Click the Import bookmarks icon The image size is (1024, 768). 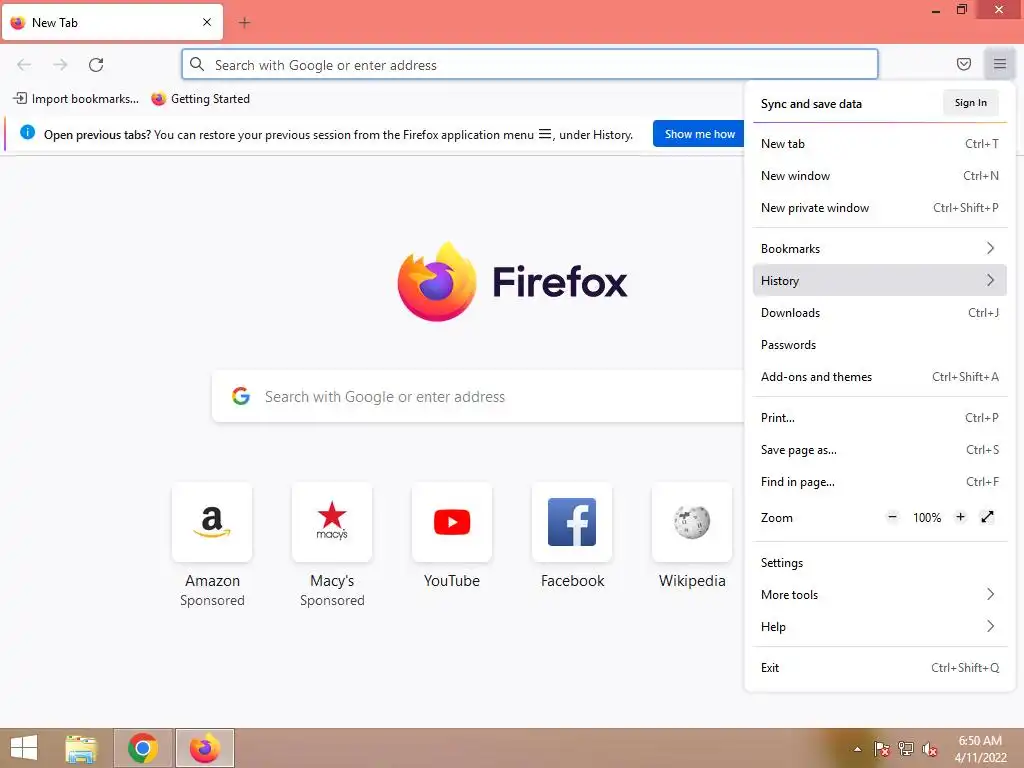[x=20, y=99]
